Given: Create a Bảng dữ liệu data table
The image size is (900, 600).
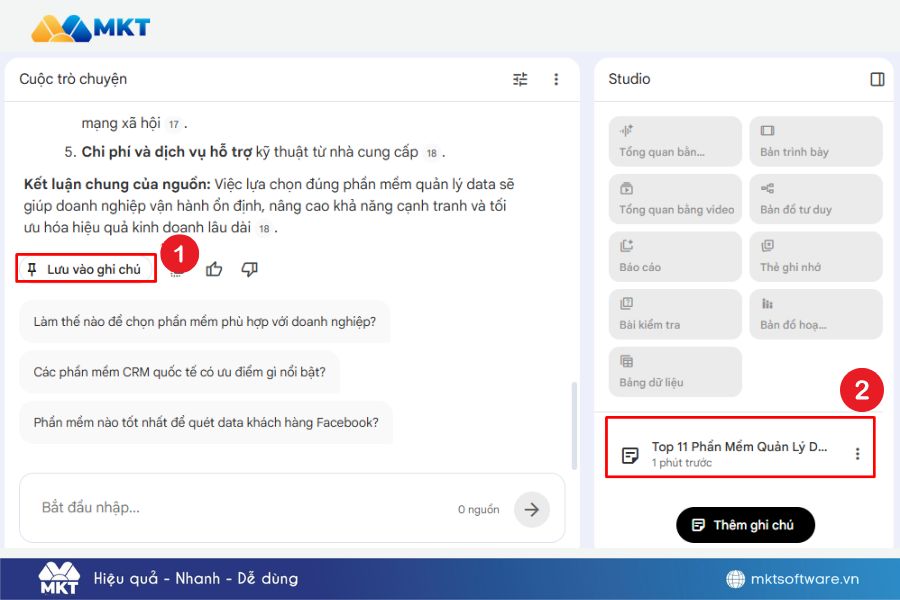Looking at the screenshot, I should click(675, 371).
